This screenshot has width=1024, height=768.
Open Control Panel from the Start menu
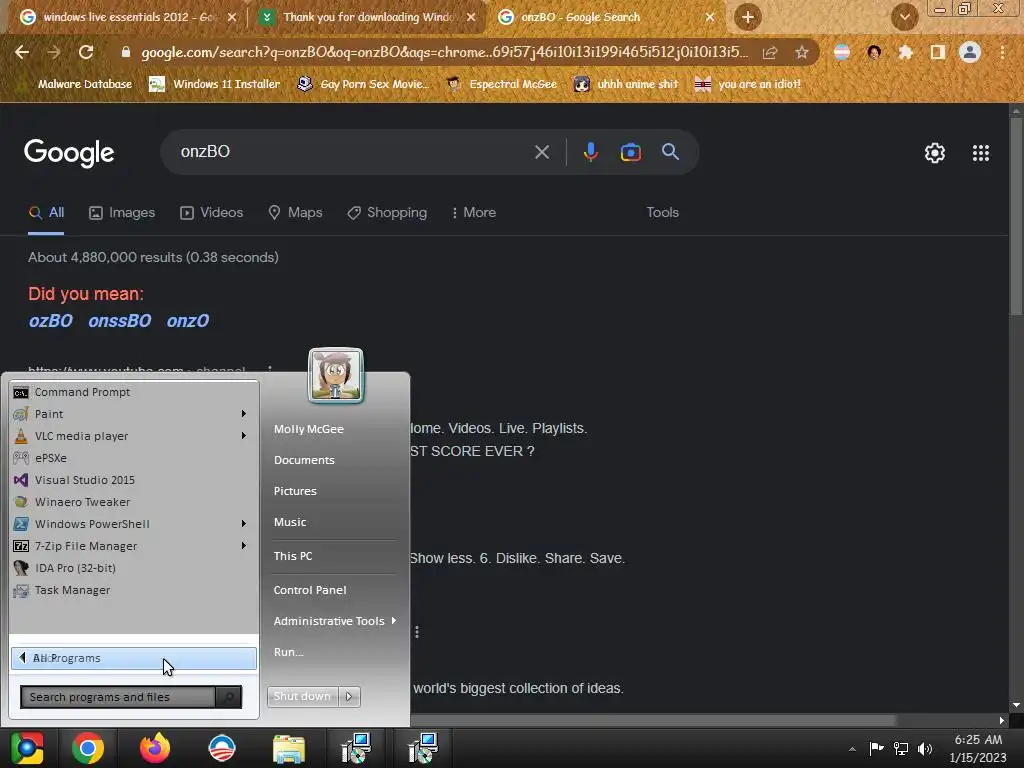[310, 590]
